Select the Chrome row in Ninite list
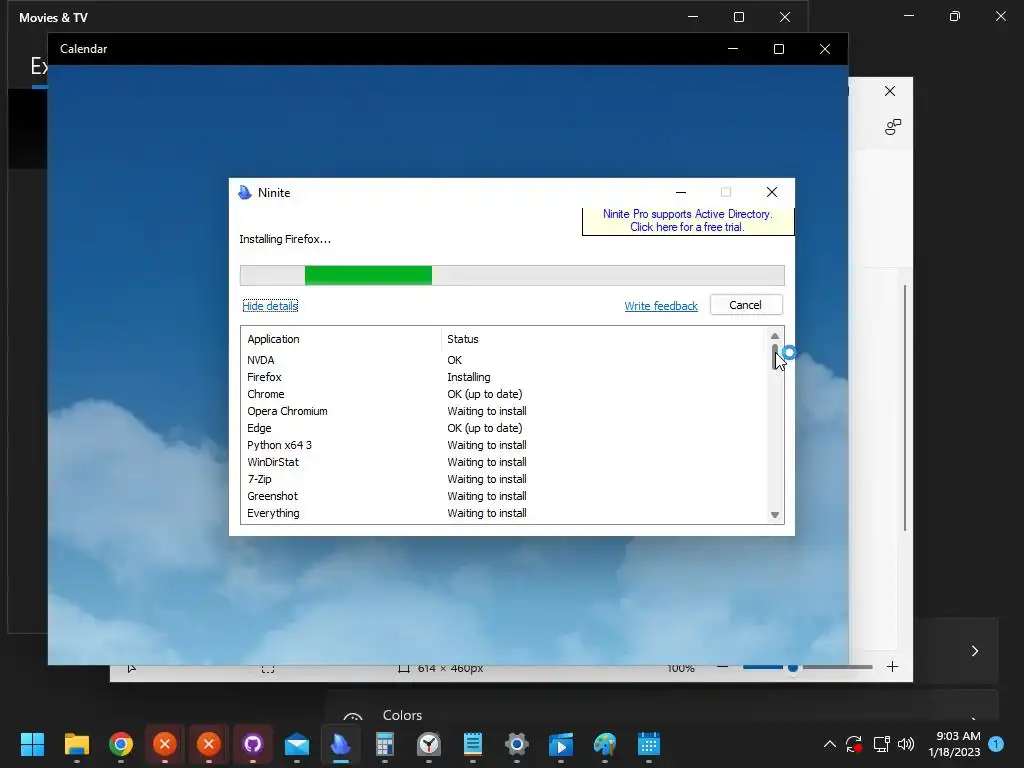The width and height of the screenshot is (1024, 768). tap(503, 394)
